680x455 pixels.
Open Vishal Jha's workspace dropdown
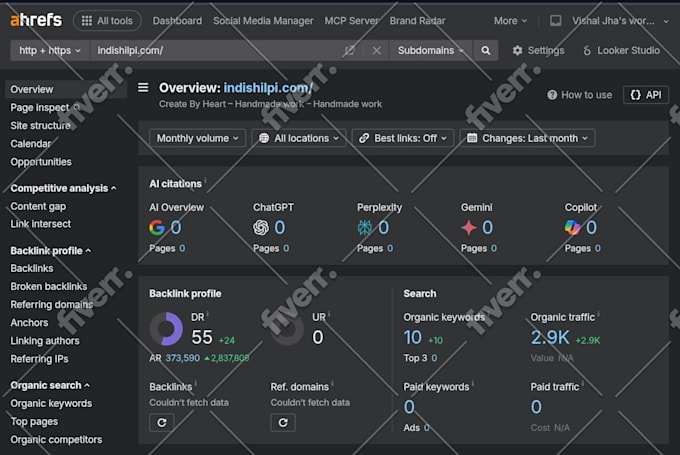pyautogui.click(x=620, y=21)
